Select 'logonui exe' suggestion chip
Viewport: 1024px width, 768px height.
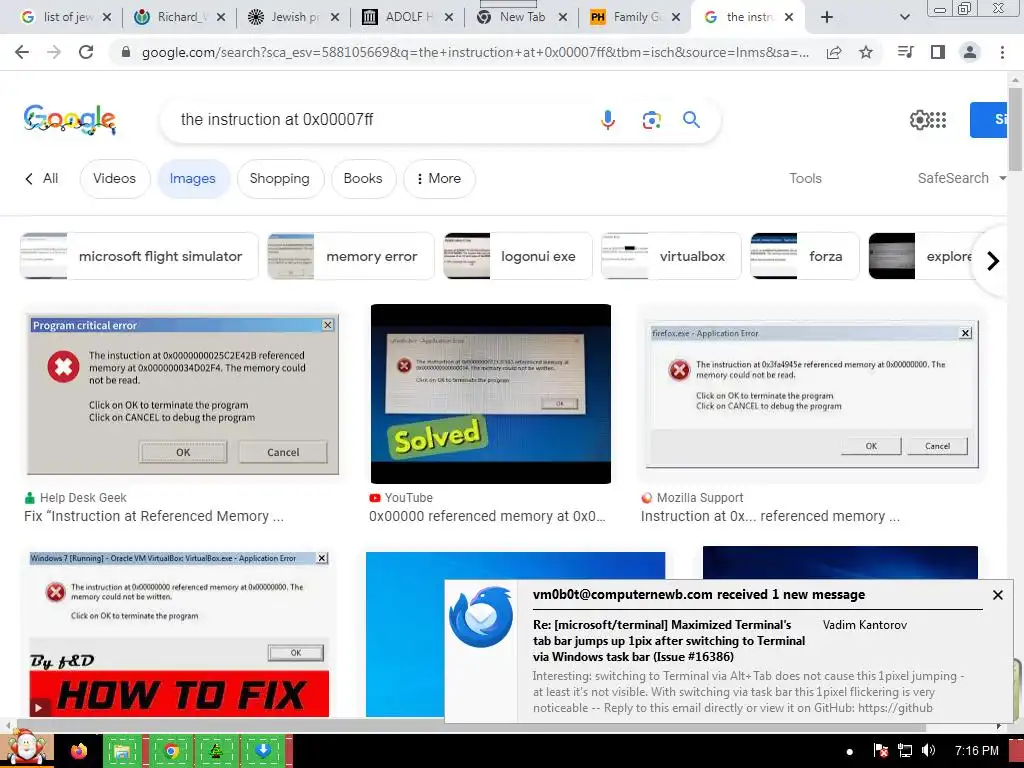(x=517, y=256)
